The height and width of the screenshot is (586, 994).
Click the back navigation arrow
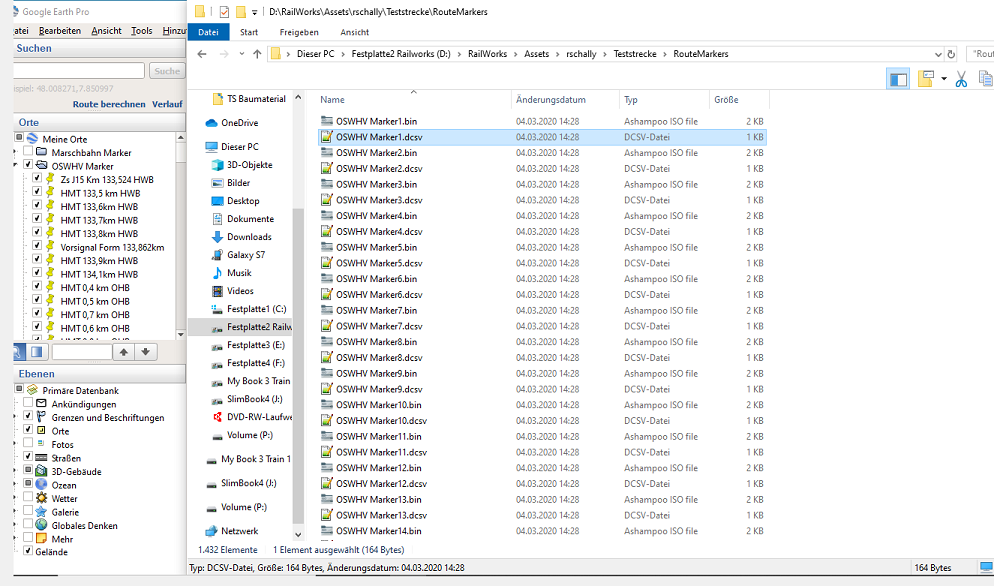click(x=202, y=54)
